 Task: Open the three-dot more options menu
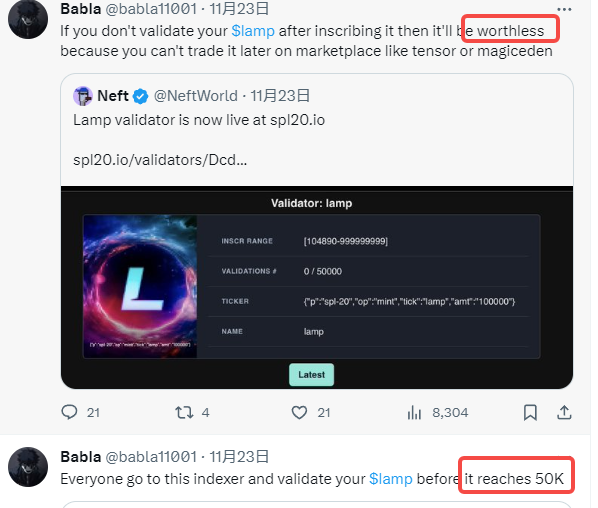click(564, 10)
